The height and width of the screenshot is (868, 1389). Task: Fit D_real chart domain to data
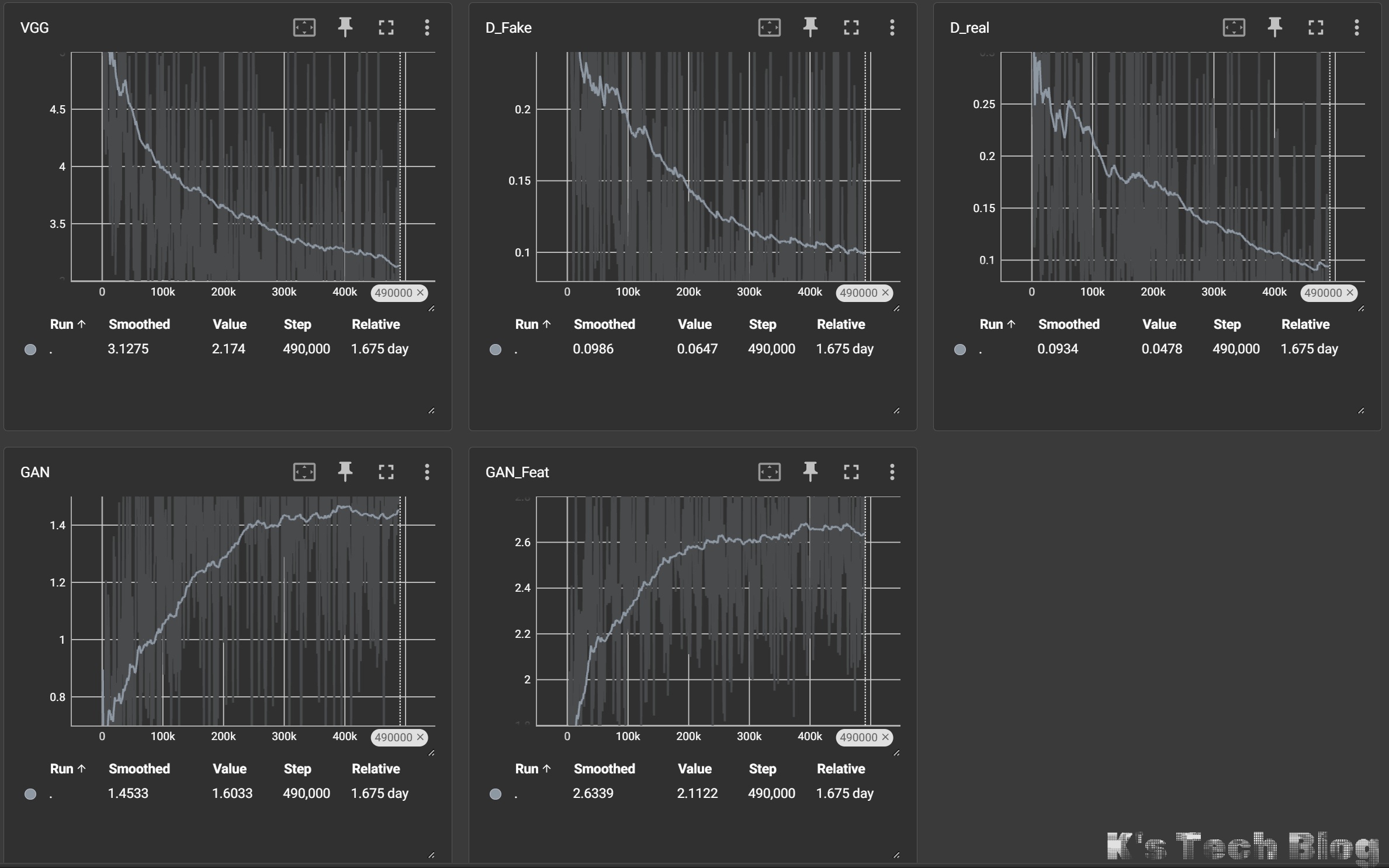(1234, 27)
